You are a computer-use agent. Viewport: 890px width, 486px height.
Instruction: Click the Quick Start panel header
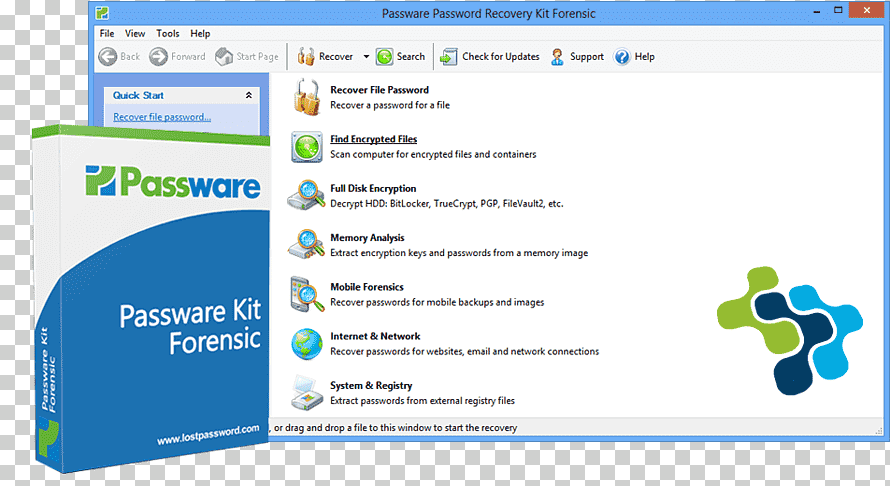coord(182,95)
